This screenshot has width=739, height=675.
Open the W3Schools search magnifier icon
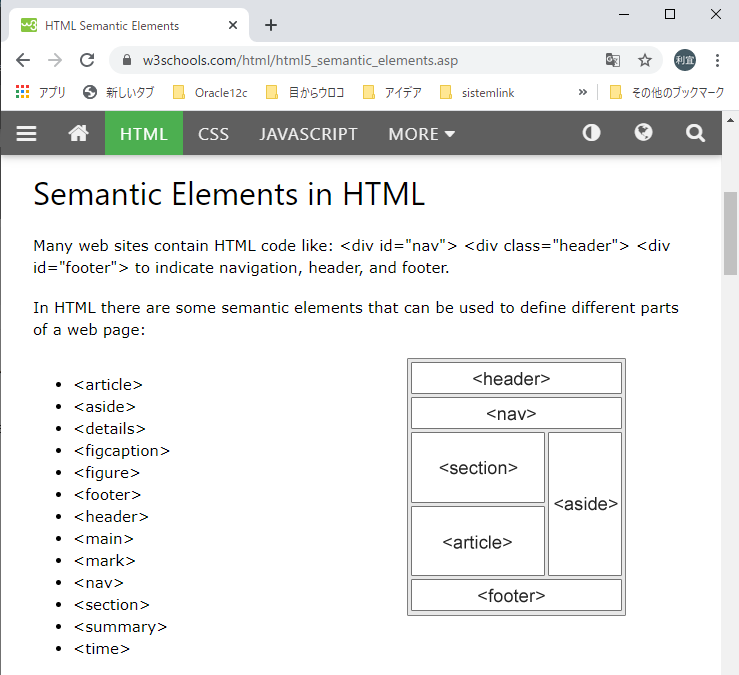tap(695, 133)
